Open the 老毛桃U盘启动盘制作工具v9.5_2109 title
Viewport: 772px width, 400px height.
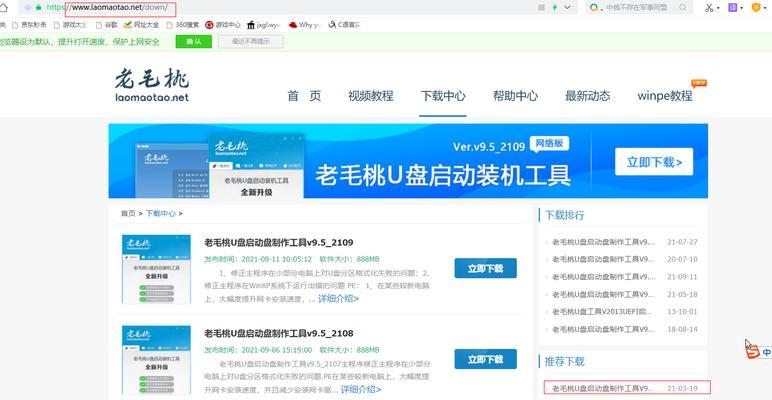click(279, 242)
